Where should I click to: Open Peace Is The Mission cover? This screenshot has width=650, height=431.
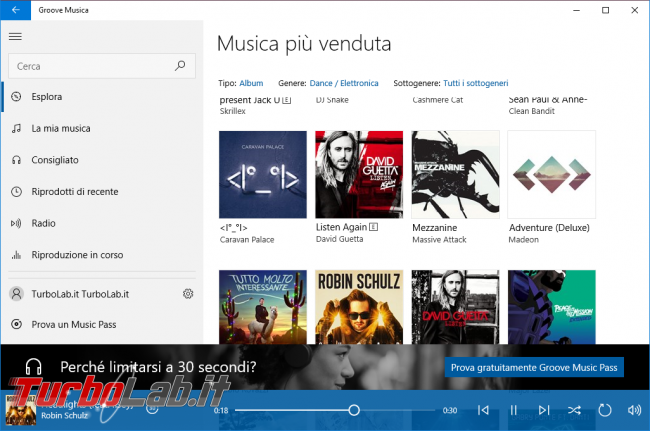point(551,307)
